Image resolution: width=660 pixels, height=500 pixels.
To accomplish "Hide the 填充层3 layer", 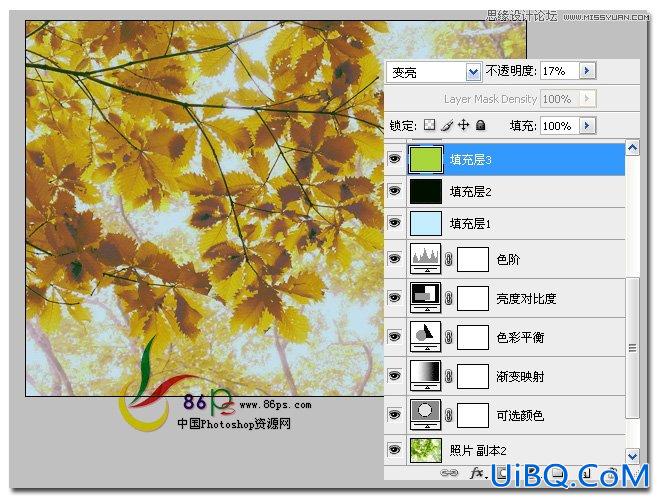I will pyautogui.click(x=394, y=159).
